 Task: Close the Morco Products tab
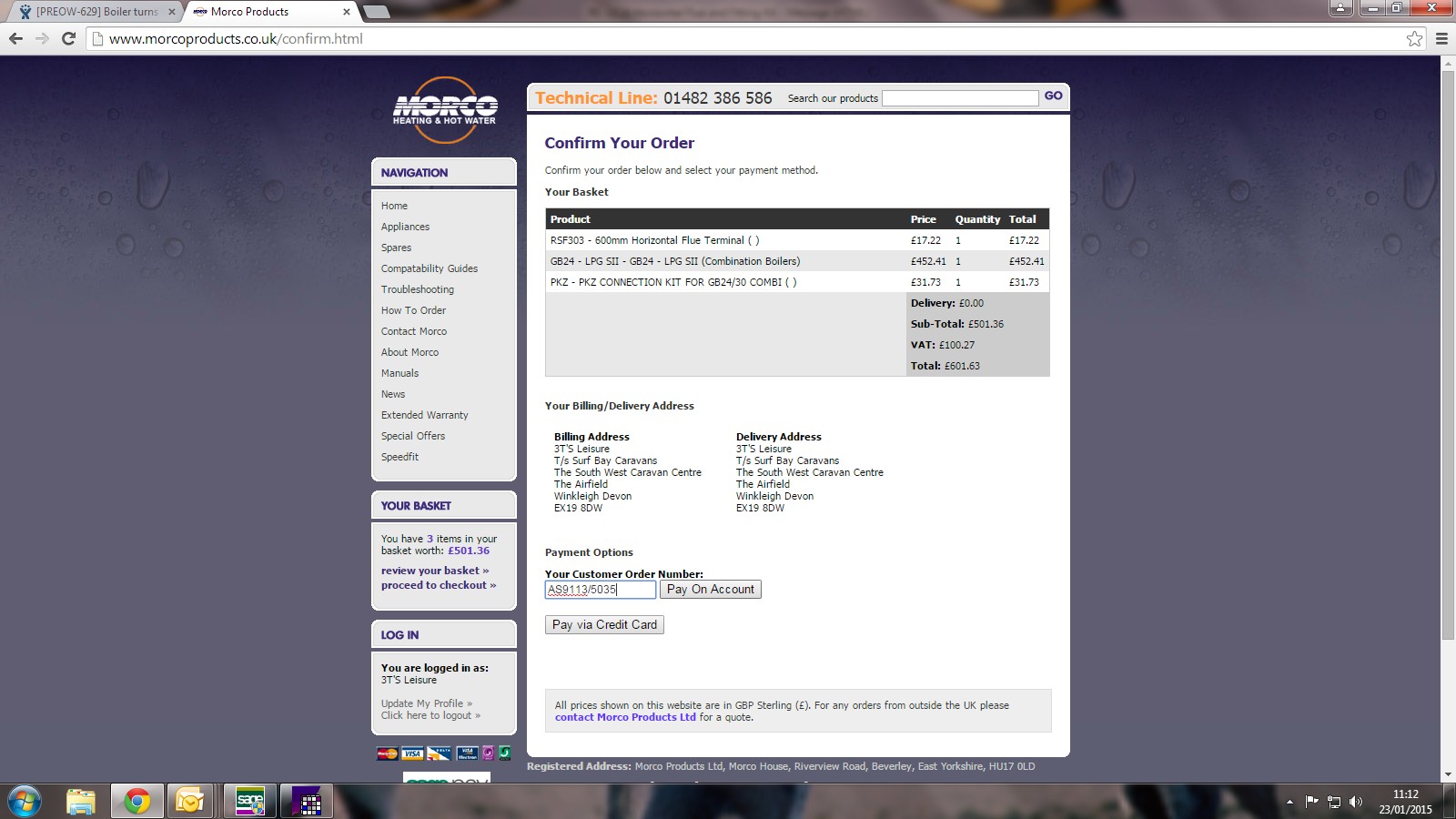(347, 12)
